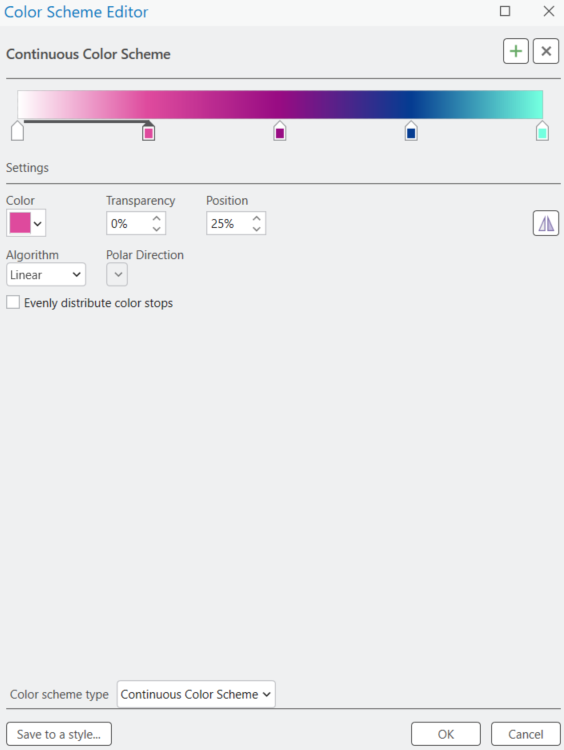
Task: Click Save to a style button
Action: [59, 734]
